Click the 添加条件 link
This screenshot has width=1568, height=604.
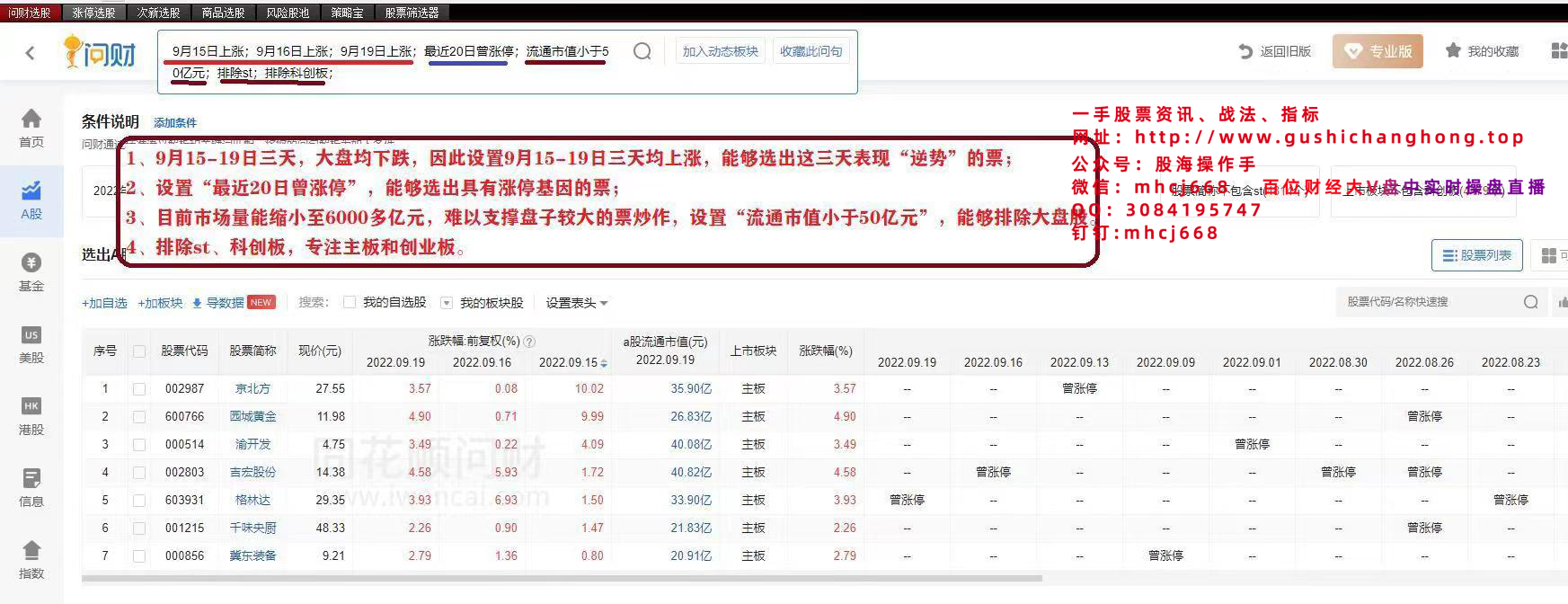tap(175, 122)
